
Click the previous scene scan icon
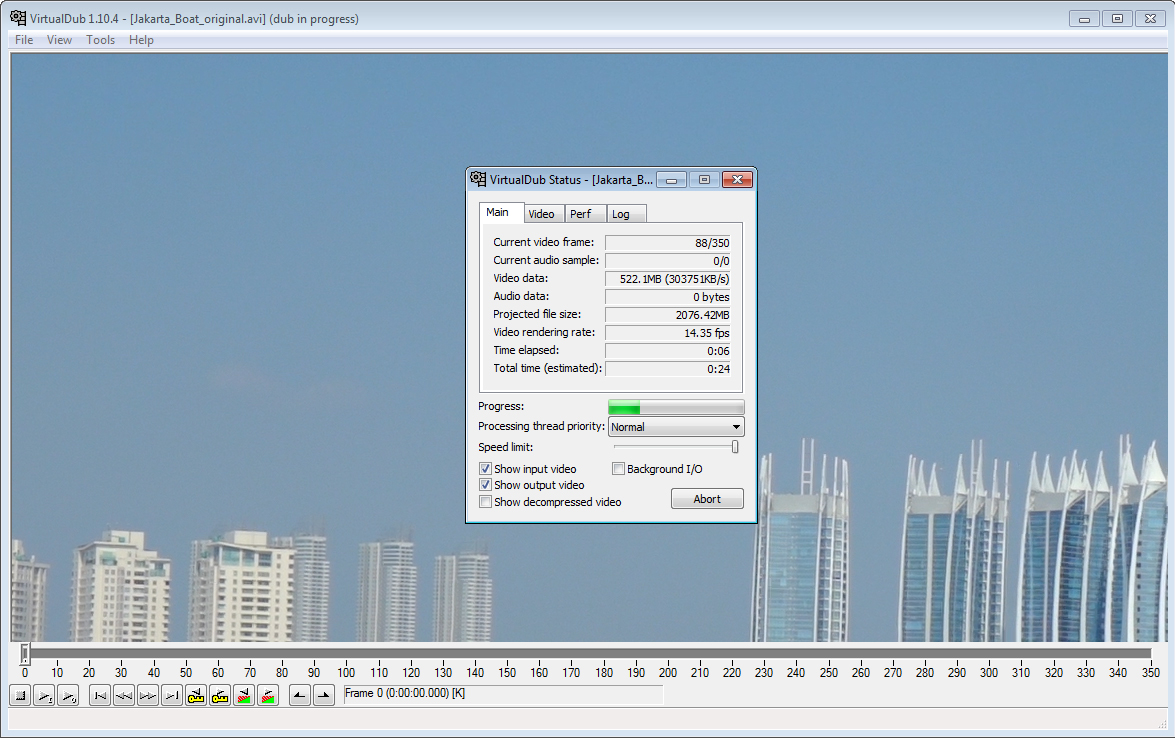(x=244, y=696)
